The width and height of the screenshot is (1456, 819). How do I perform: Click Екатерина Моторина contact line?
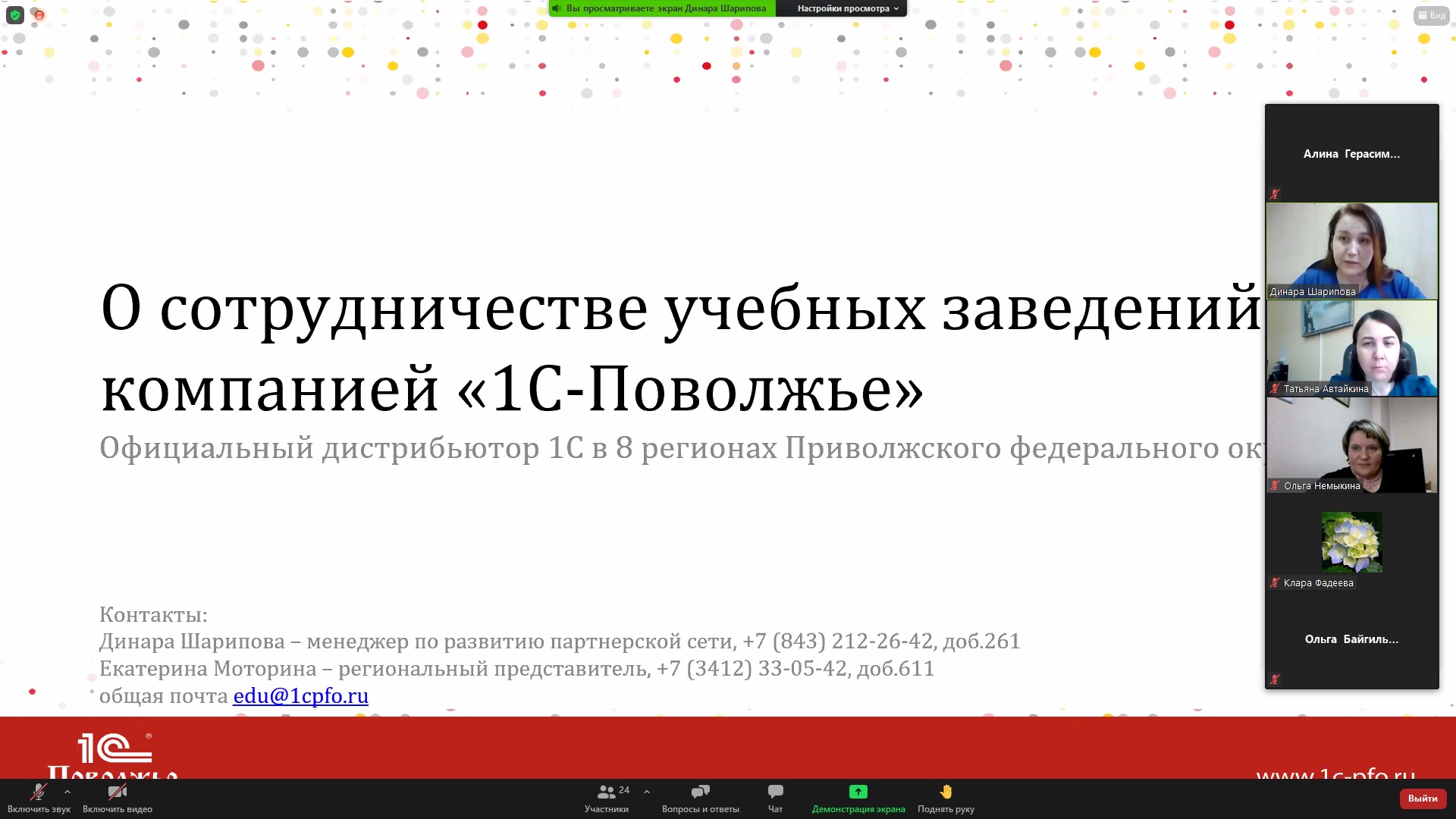click(x=516, y=668)
